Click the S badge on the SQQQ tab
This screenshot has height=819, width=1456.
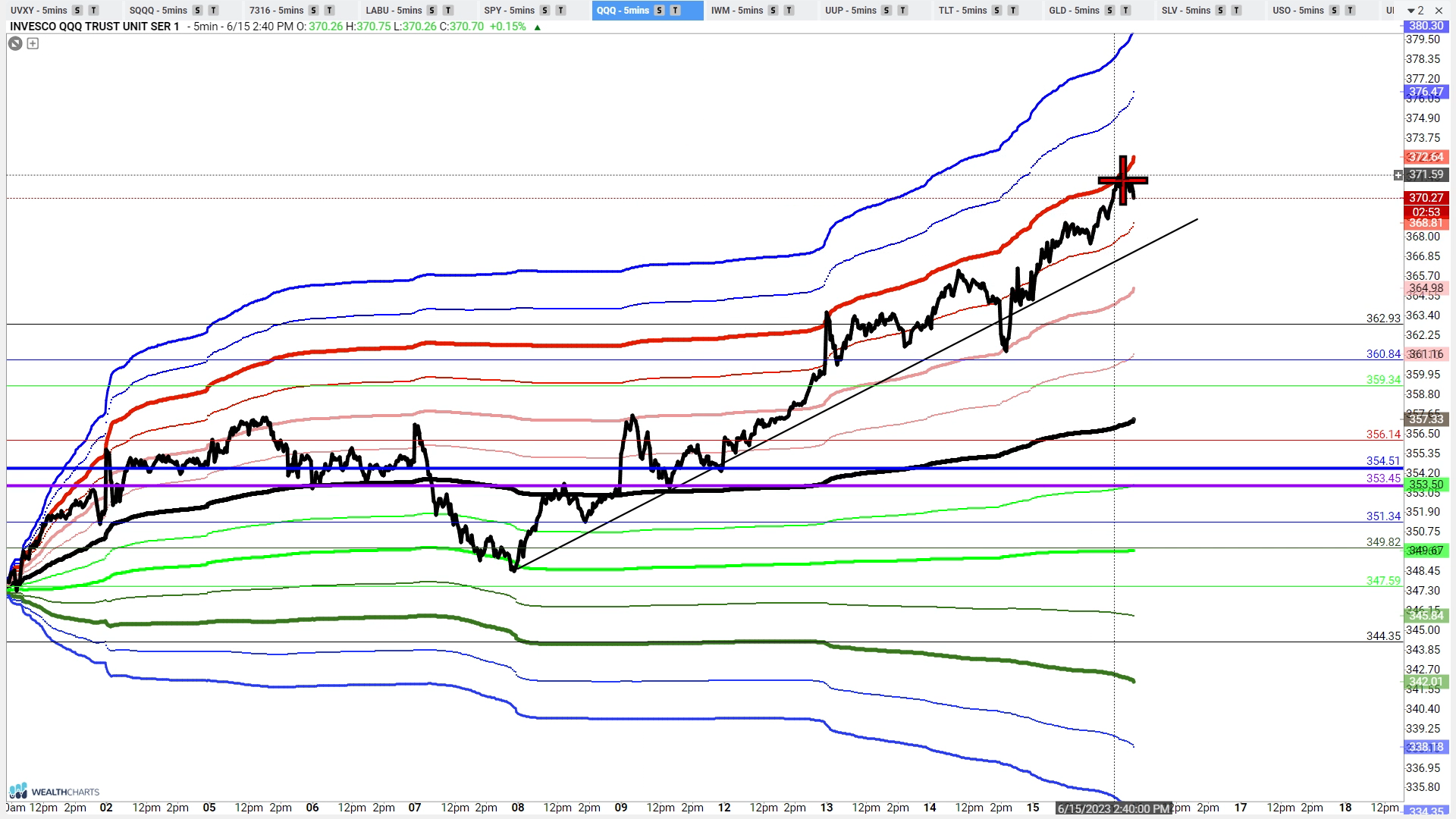[197, 11]
